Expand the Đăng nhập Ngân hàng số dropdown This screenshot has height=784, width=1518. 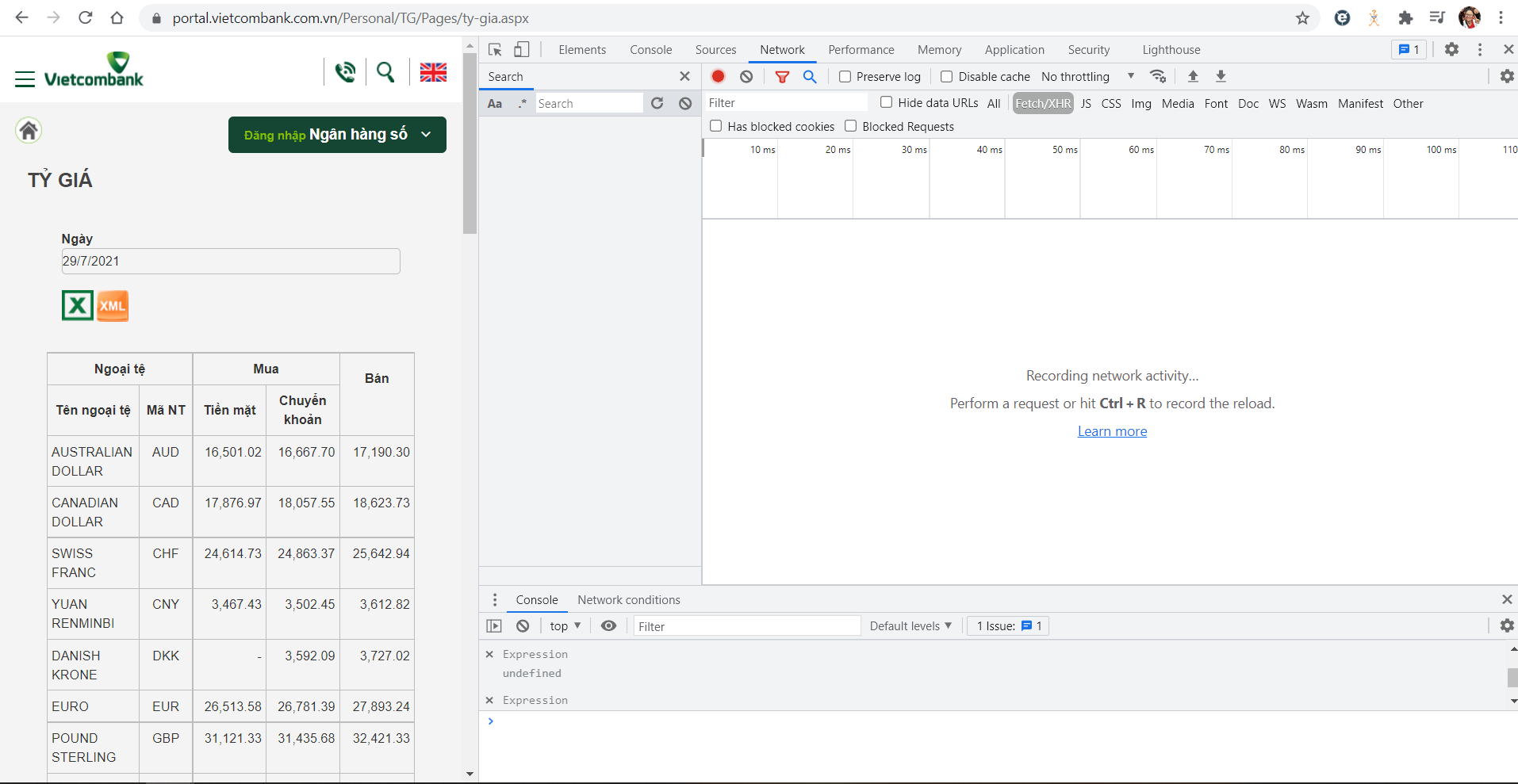pyautogui.click(x=337, y=135)
